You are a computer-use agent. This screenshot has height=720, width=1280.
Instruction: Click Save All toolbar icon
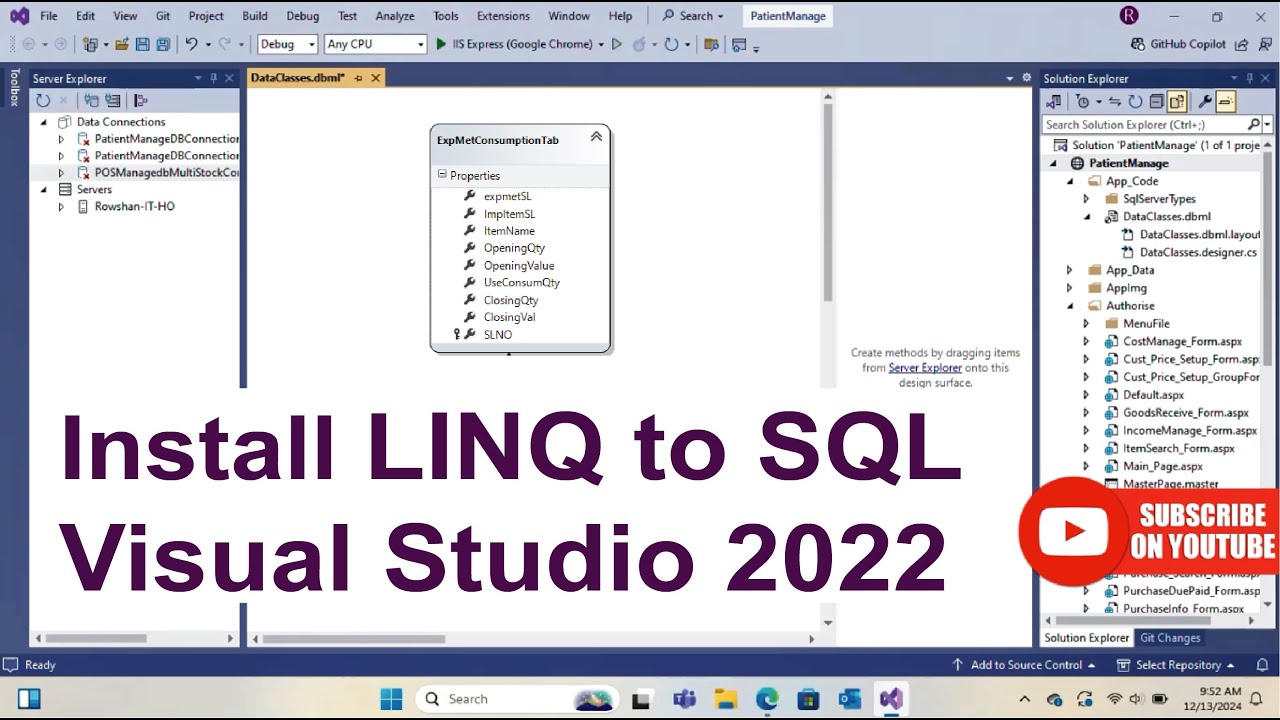click(x=162, y=44)
